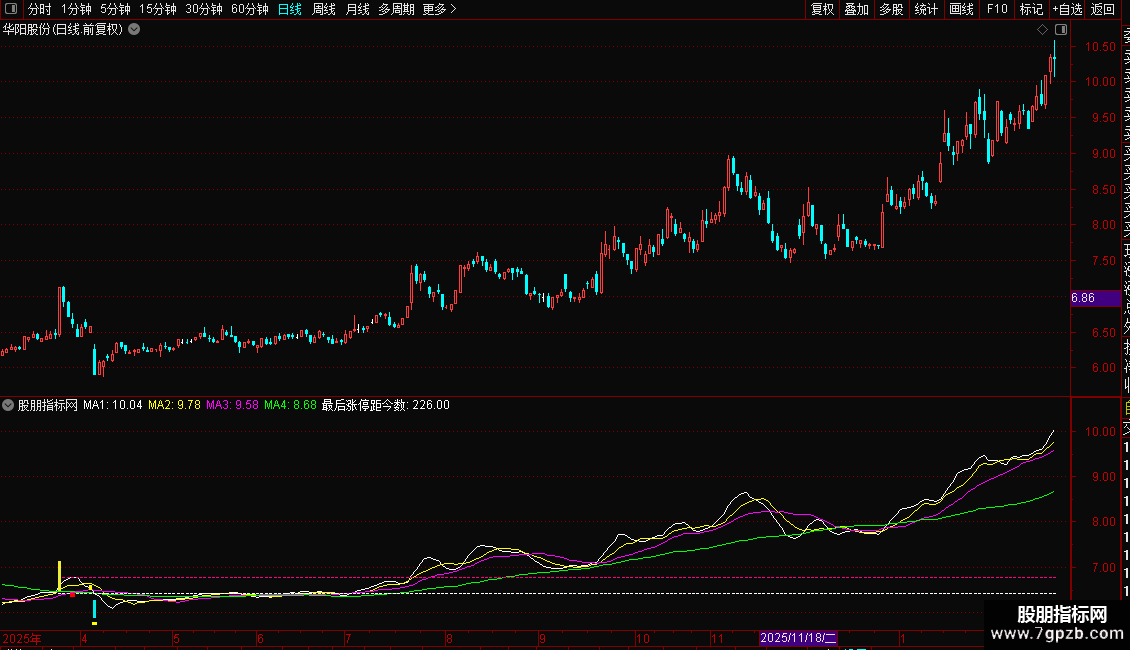Open the 画线 drawing tools
The height and width of the screenshot is (650, 1130).
tap(961, 9)
